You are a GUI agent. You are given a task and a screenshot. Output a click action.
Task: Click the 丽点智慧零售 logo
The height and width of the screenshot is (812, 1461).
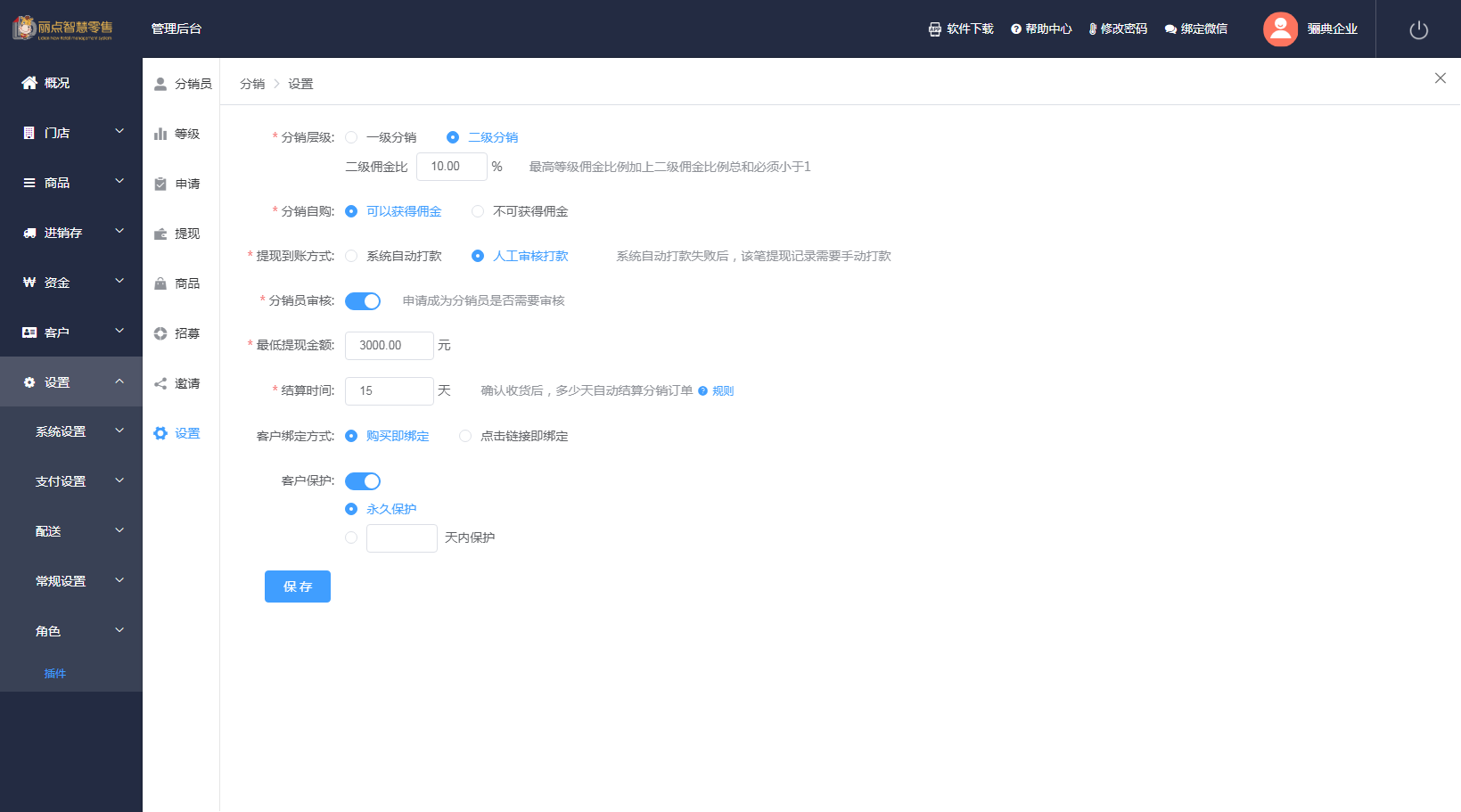tap(63, 28)
